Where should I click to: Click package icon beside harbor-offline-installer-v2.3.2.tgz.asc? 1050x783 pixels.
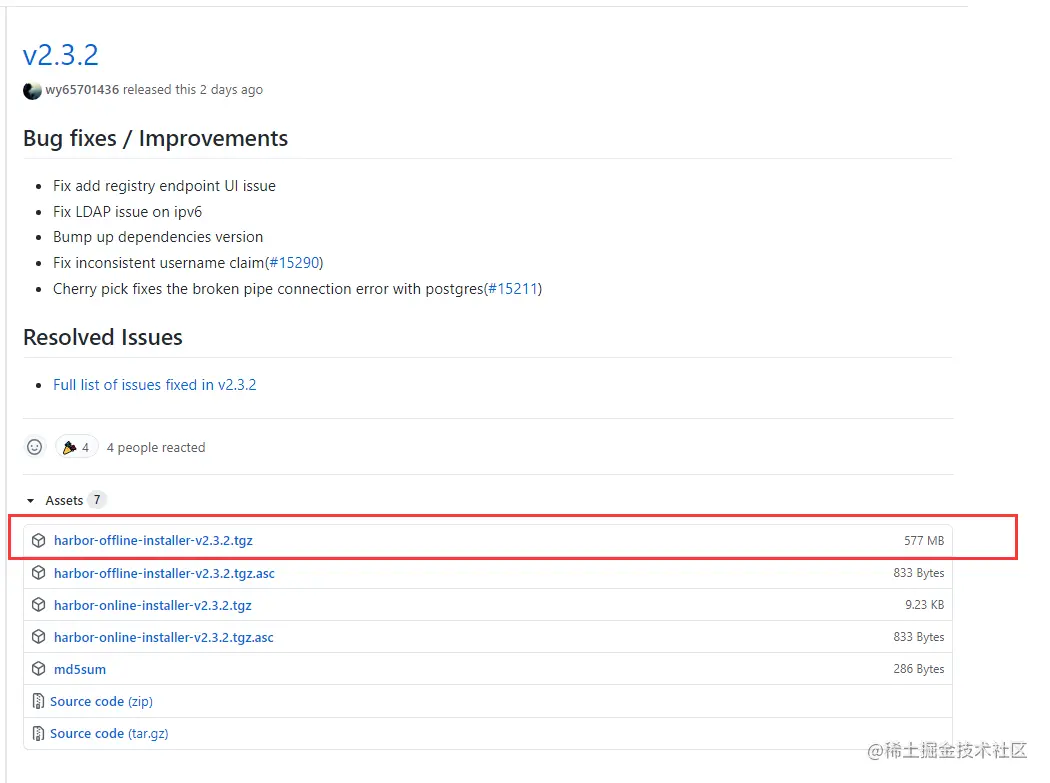(39, 573)
